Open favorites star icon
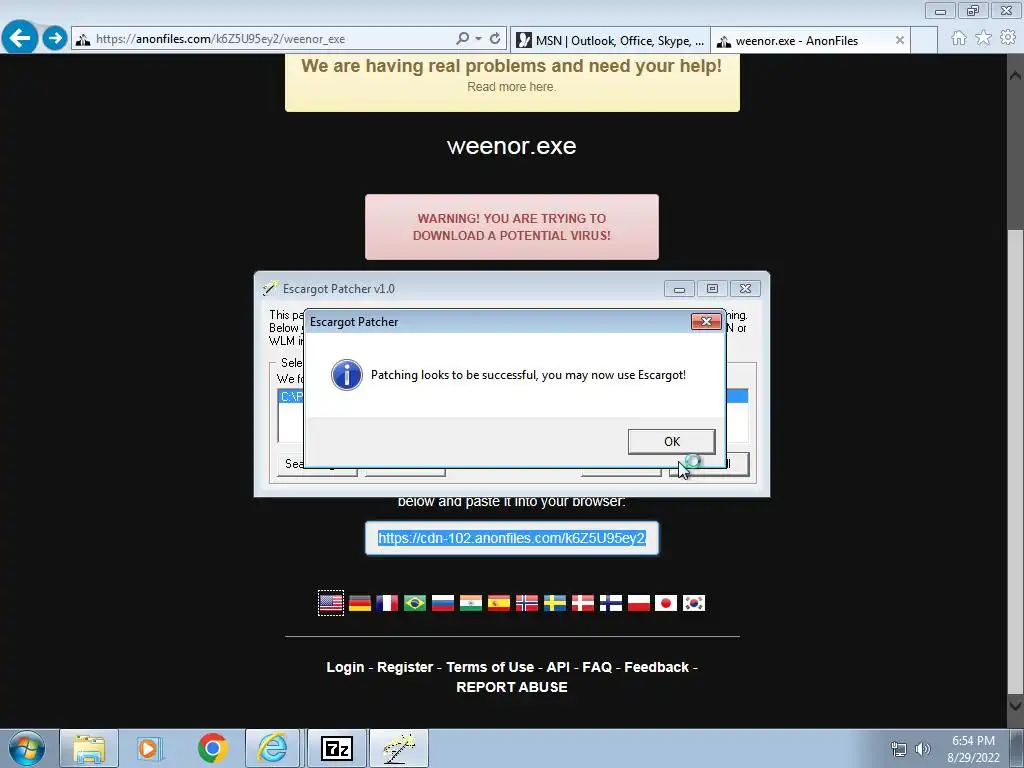This screenshot has height=768, width=1024. (x=983, y=38)
